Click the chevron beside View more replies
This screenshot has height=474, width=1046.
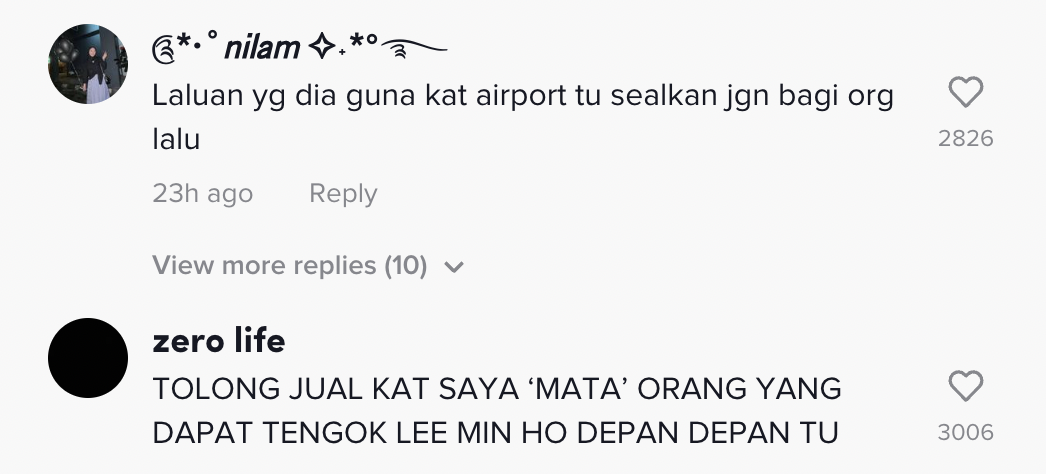click(x=454, y=267)
